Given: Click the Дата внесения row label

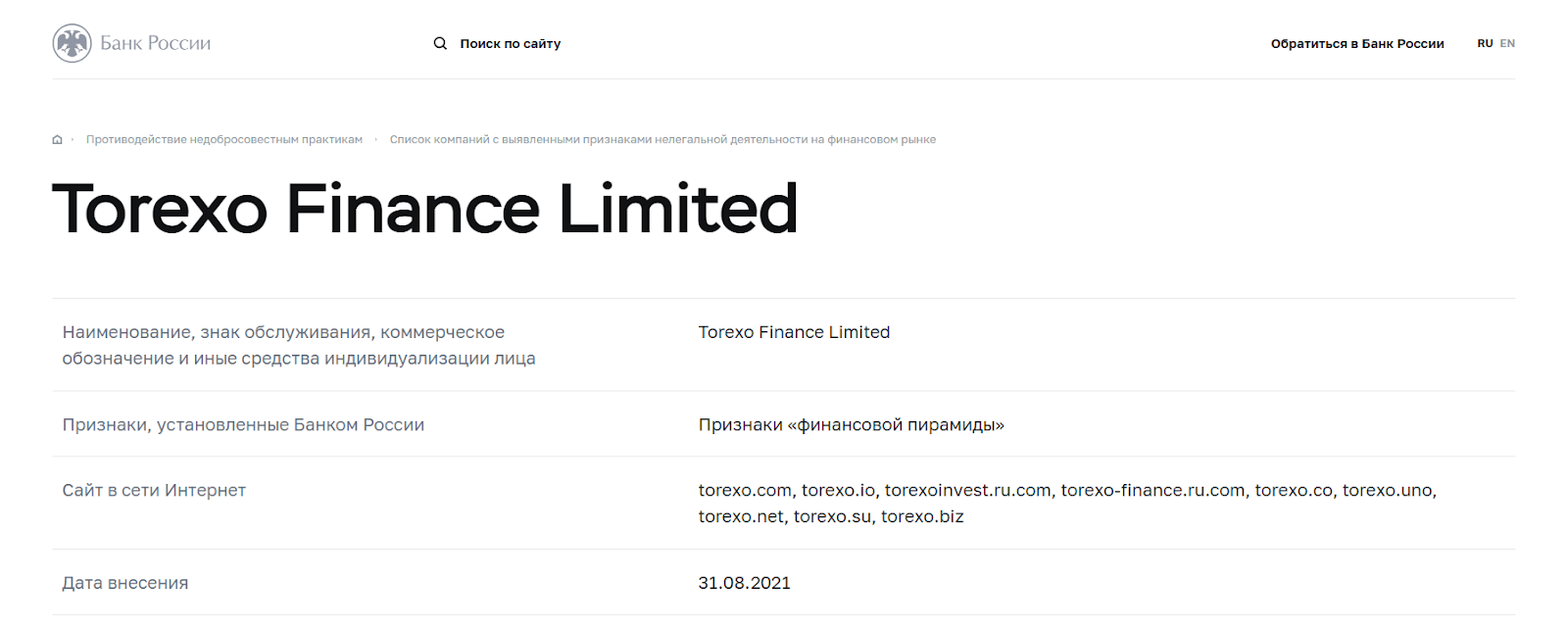Looking at the screenshot, I should pos(125,583).
